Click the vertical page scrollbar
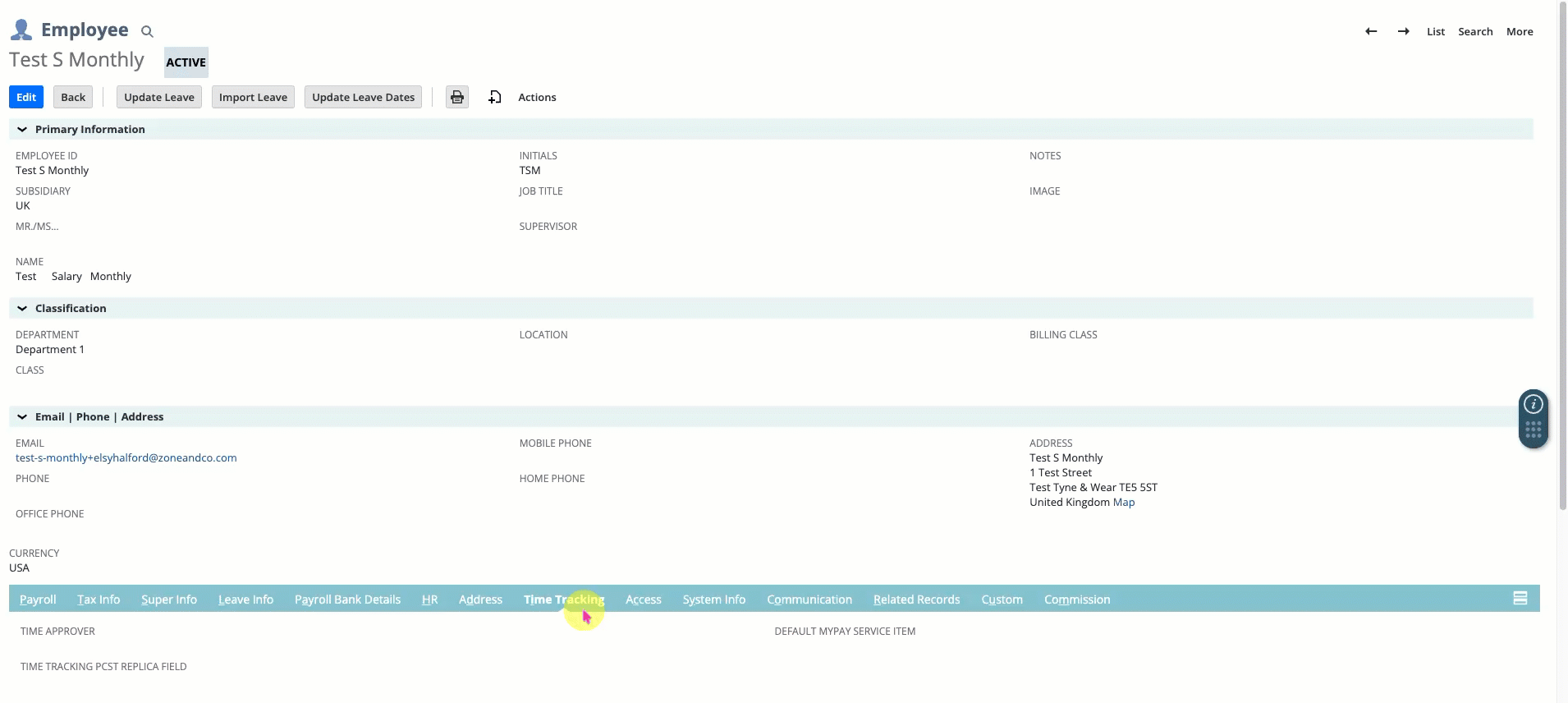The image size is (1568, 703). 1562,255
